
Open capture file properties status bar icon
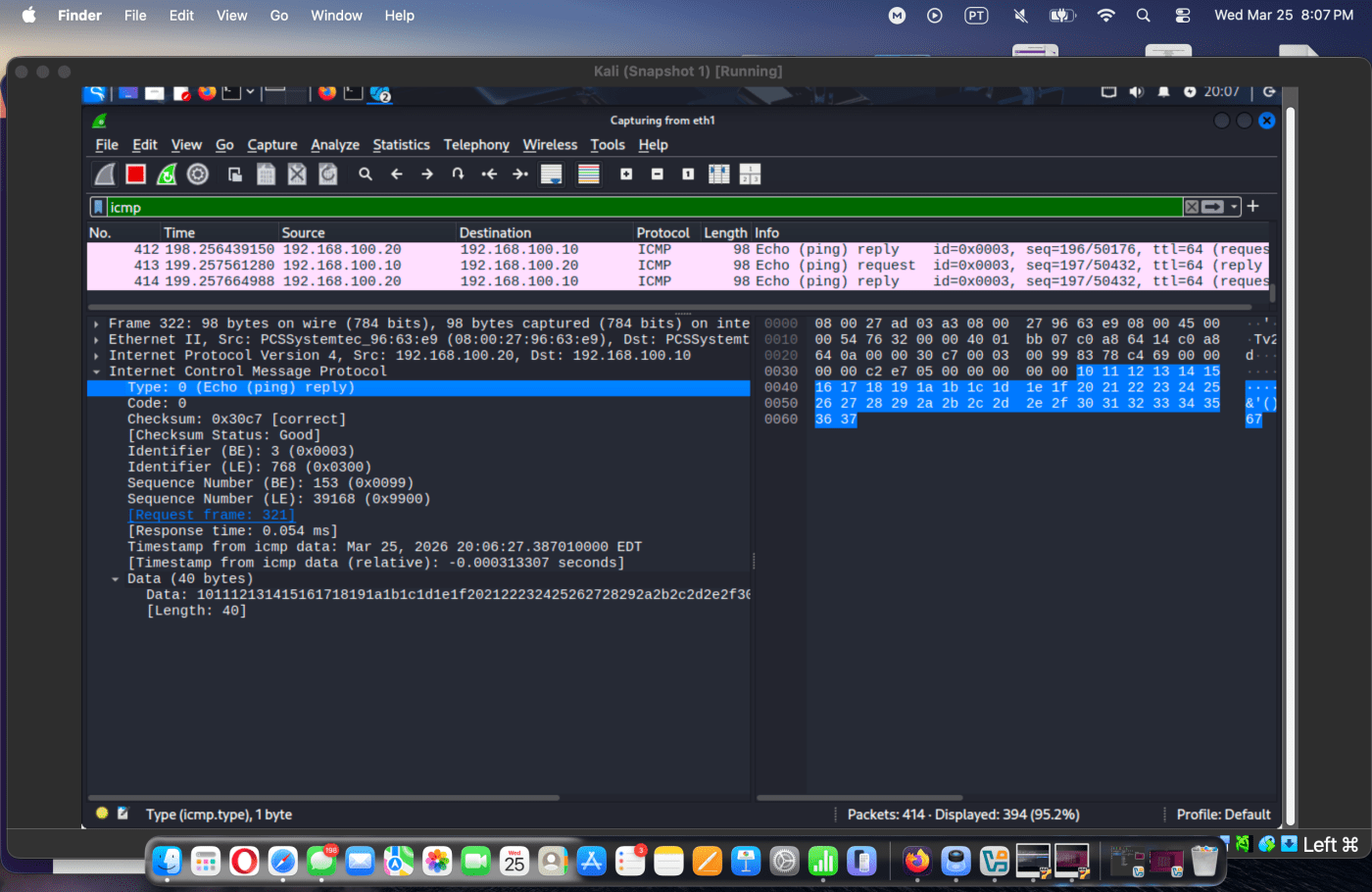coord(123,813)
